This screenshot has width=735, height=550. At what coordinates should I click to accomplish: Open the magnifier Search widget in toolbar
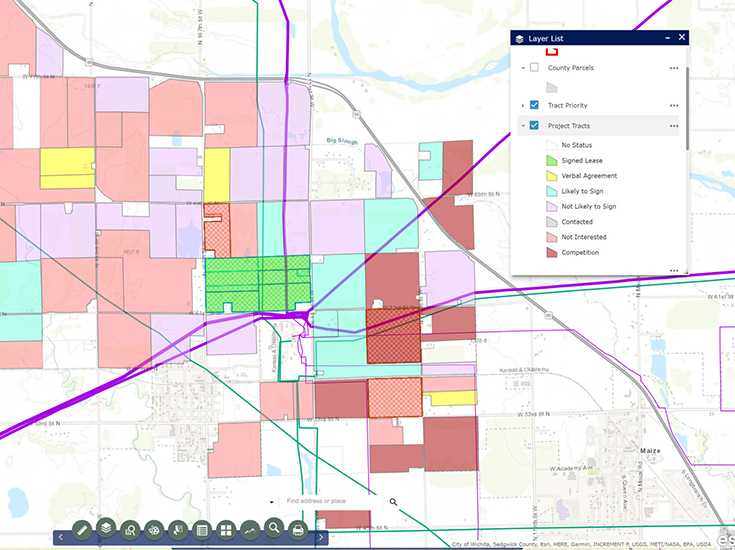pyautogui.click(x=274, y=528)
